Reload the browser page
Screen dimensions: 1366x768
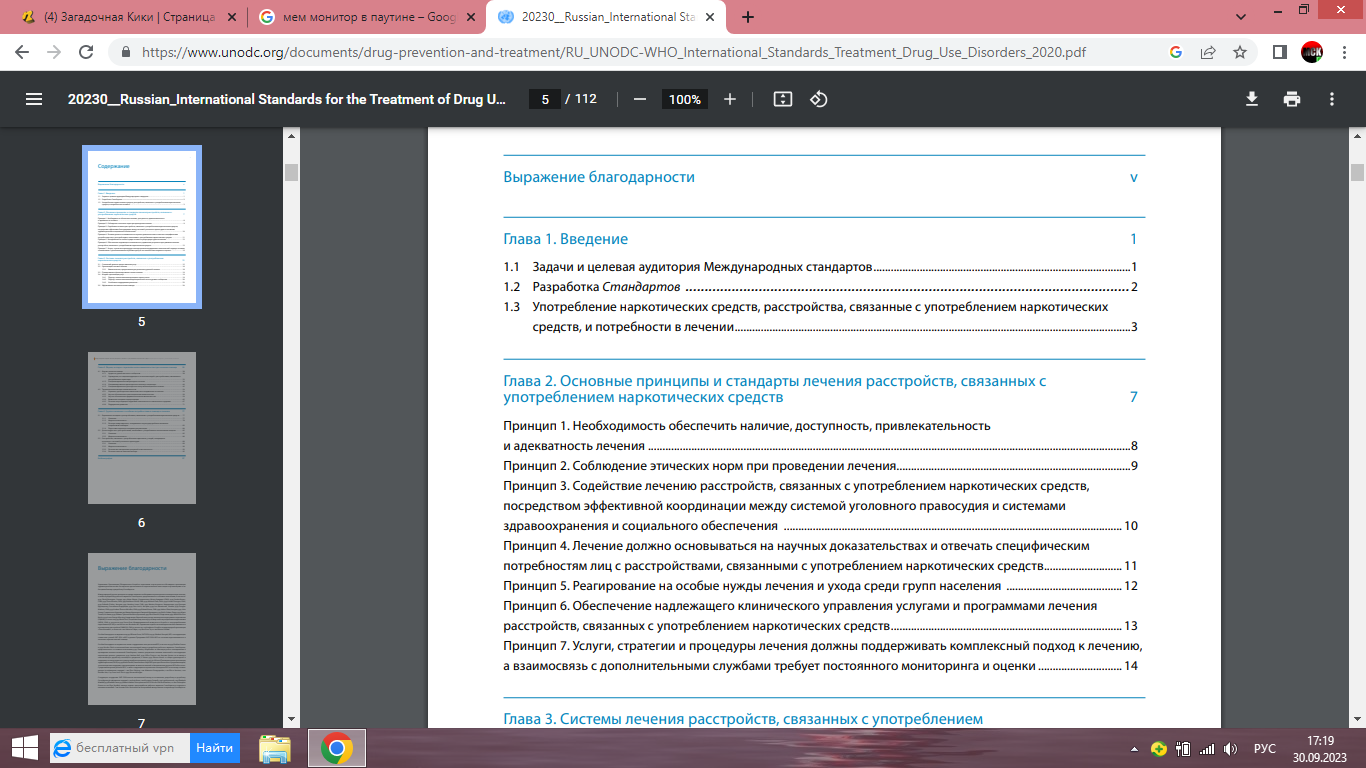pyautogui.click(x=86, y=52)
